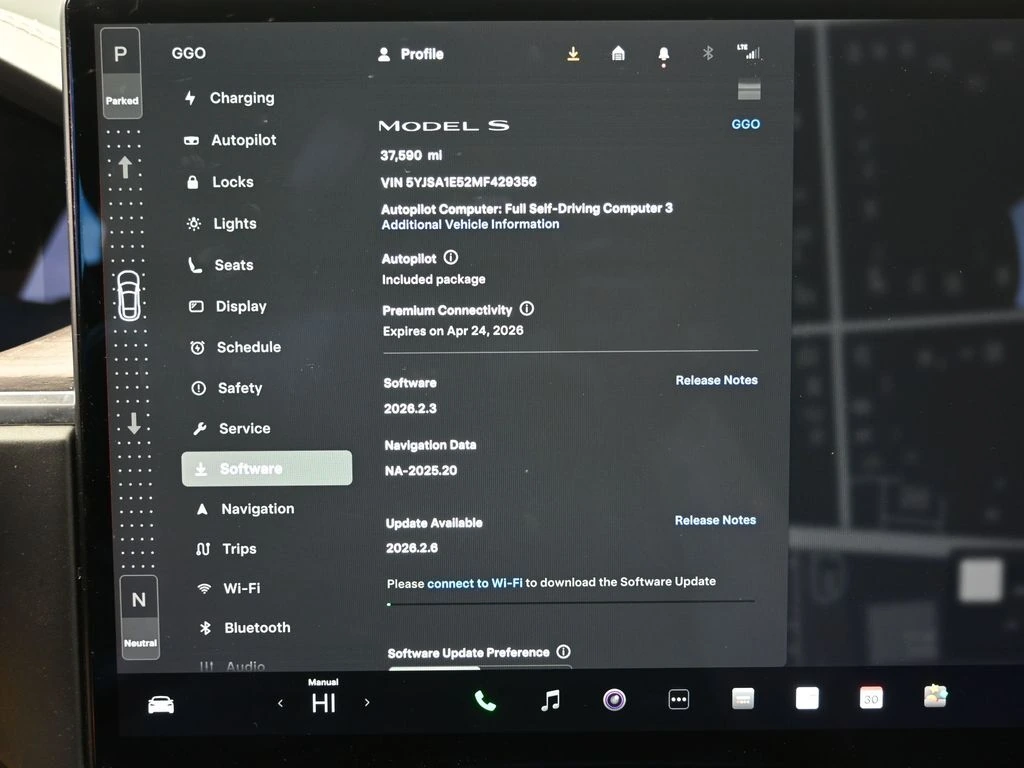Open the phone app

tap(485, 701)
